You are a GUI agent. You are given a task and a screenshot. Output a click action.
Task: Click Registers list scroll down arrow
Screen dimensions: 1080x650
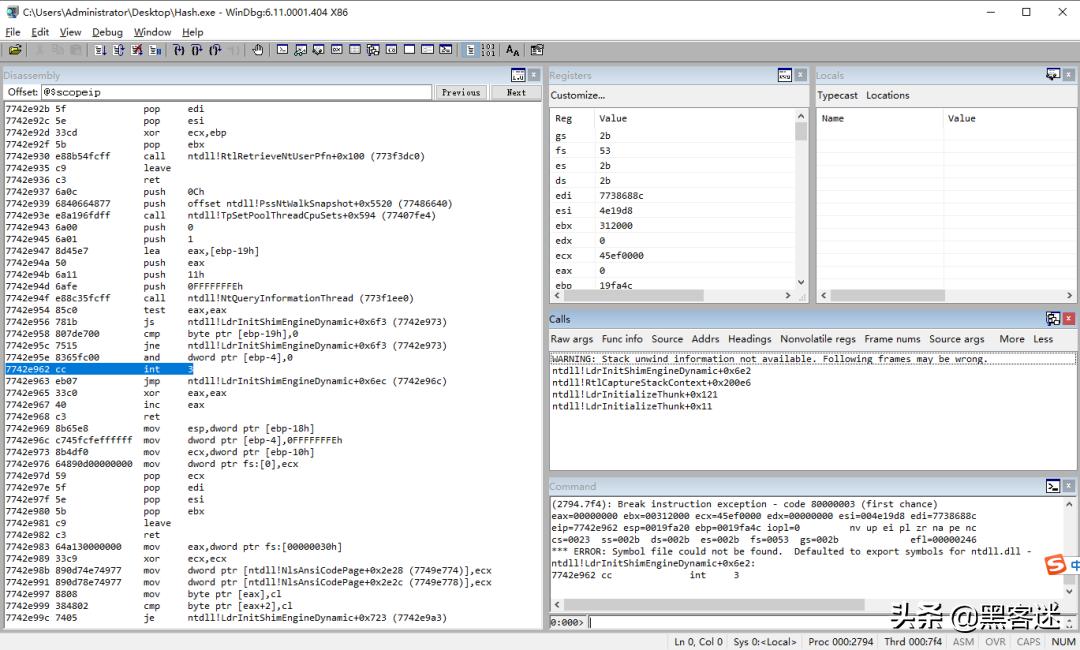point(800,282)
